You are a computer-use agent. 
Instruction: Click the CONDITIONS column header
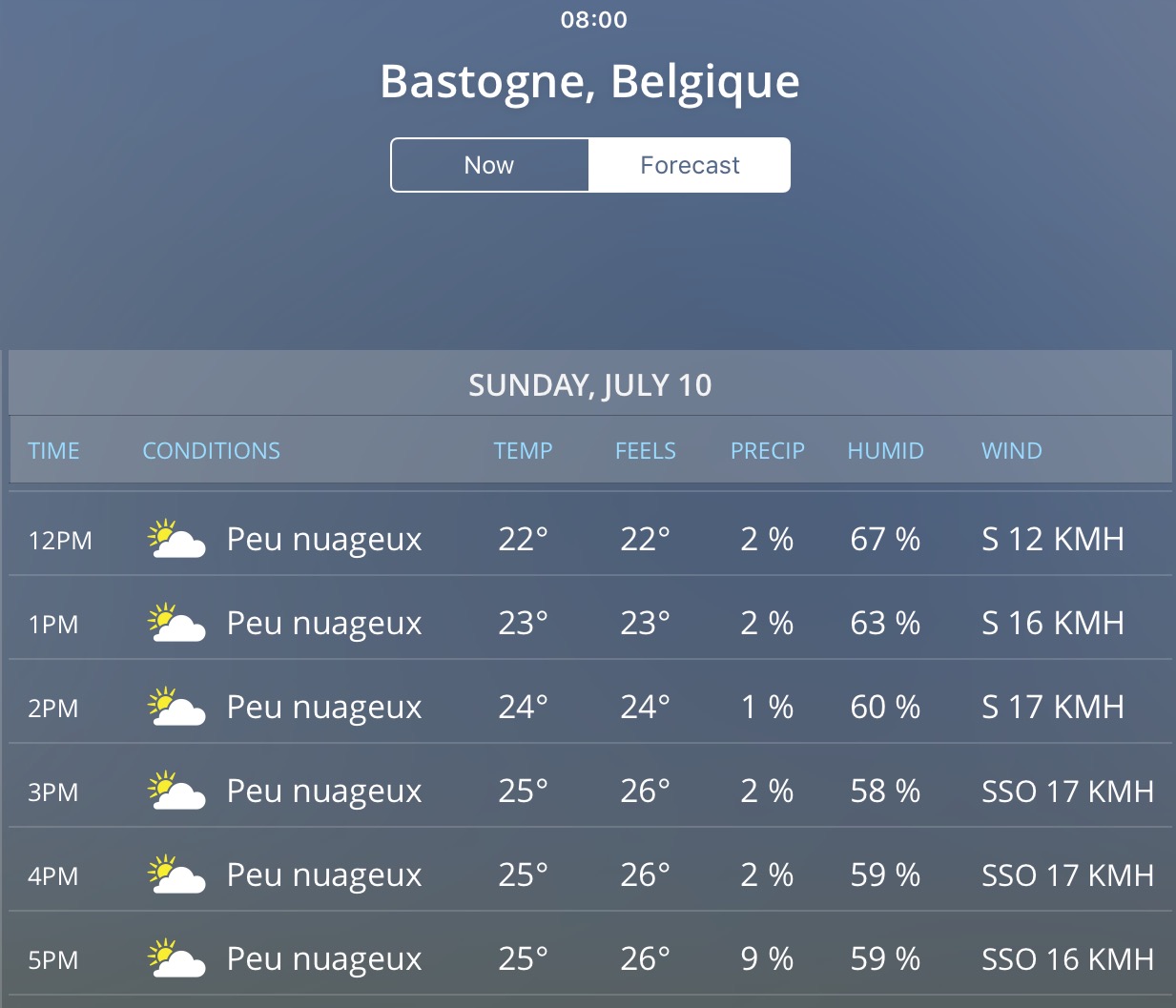pyautogui.click(x=212, y=451)
